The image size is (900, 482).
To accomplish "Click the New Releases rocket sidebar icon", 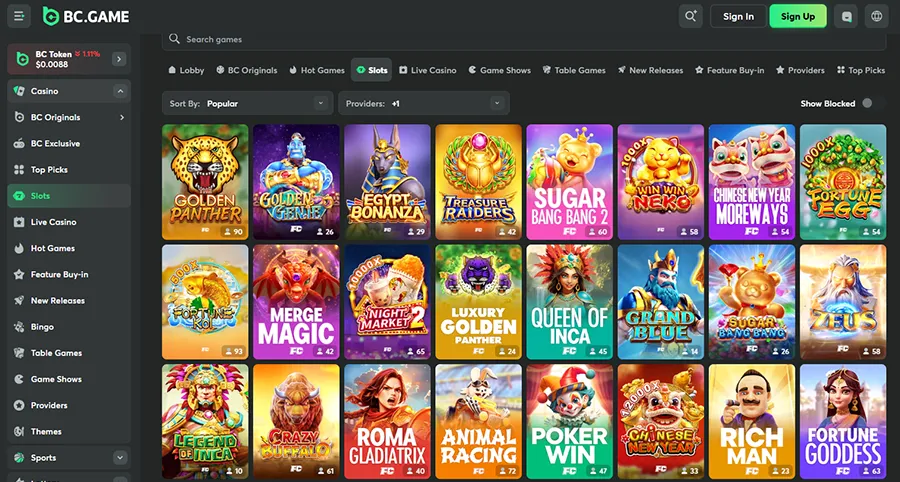I will click(x=20, y=301).
